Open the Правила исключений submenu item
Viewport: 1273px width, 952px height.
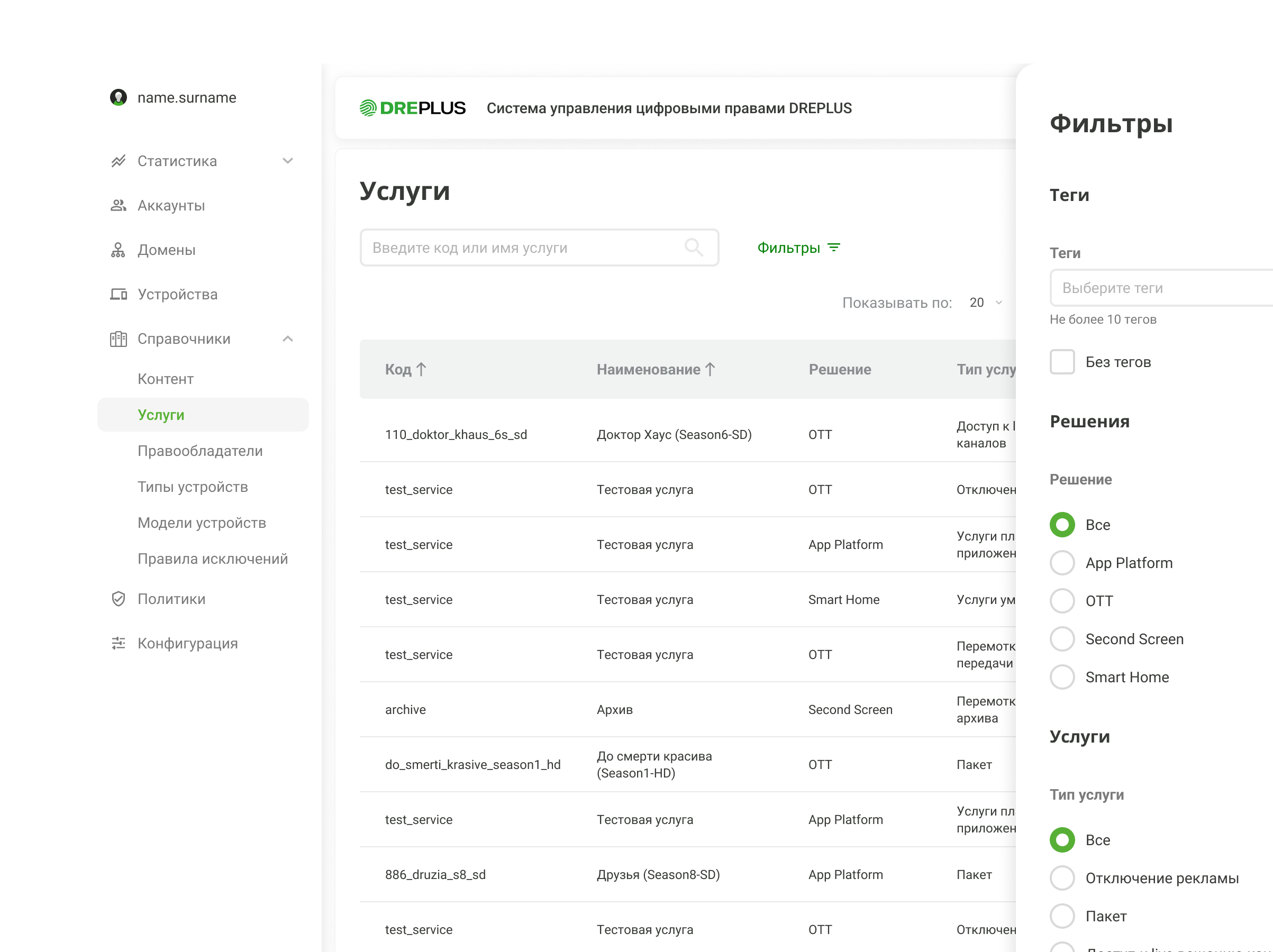pyautogui.click(x=213, y=559)
